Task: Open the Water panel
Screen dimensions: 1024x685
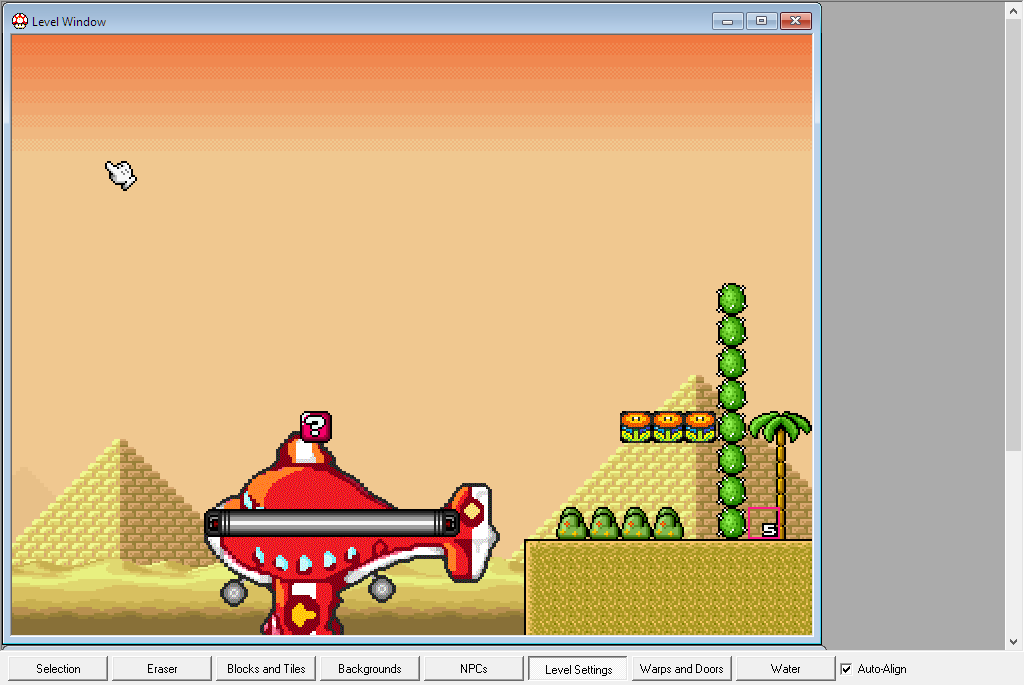Action: [786, 669]
